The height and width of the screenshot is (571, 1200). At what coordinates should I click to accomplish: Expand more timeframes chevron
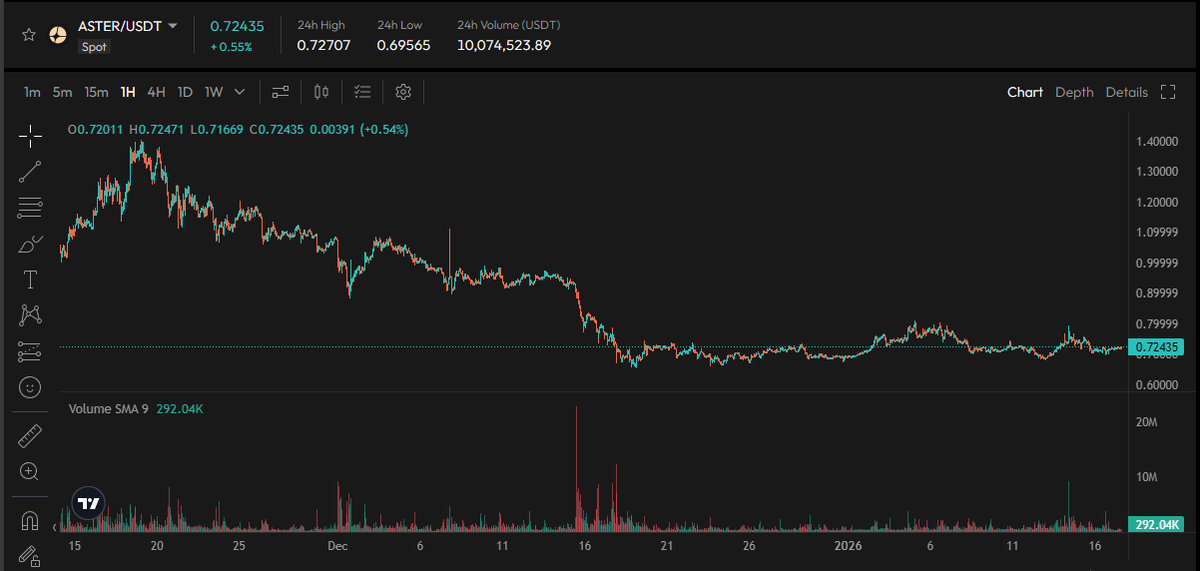240,92
